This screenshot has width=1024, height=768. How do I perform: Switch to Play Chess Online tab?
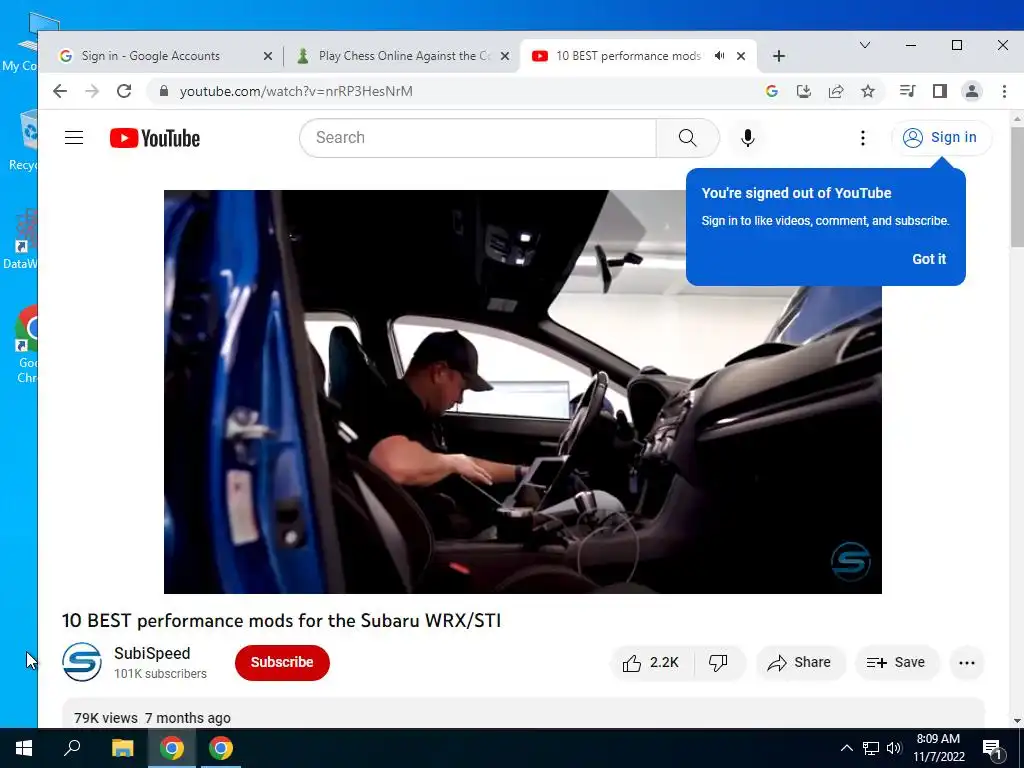point(404,56)
